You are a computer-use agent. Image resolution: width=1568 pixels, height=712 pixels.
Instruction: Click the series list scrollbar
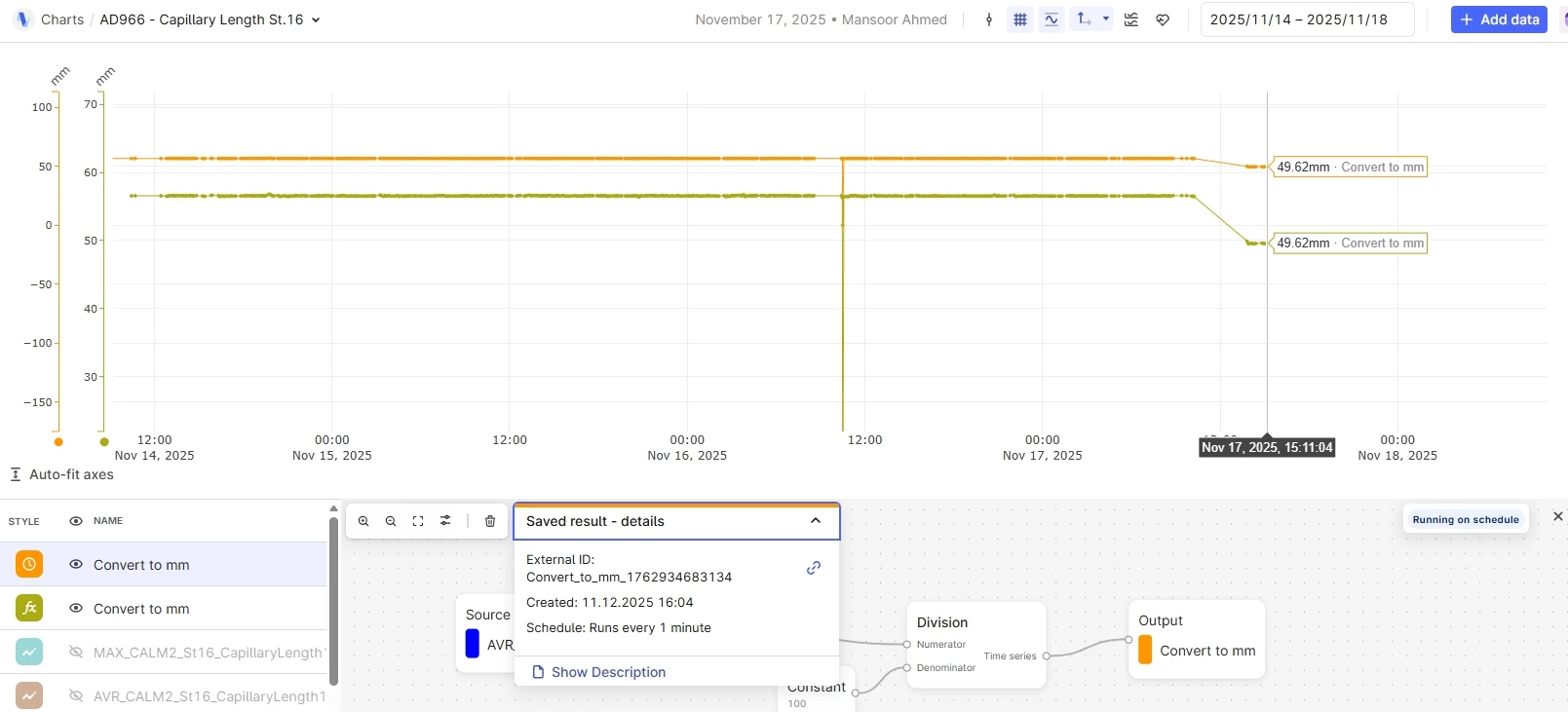click(333, 599)
